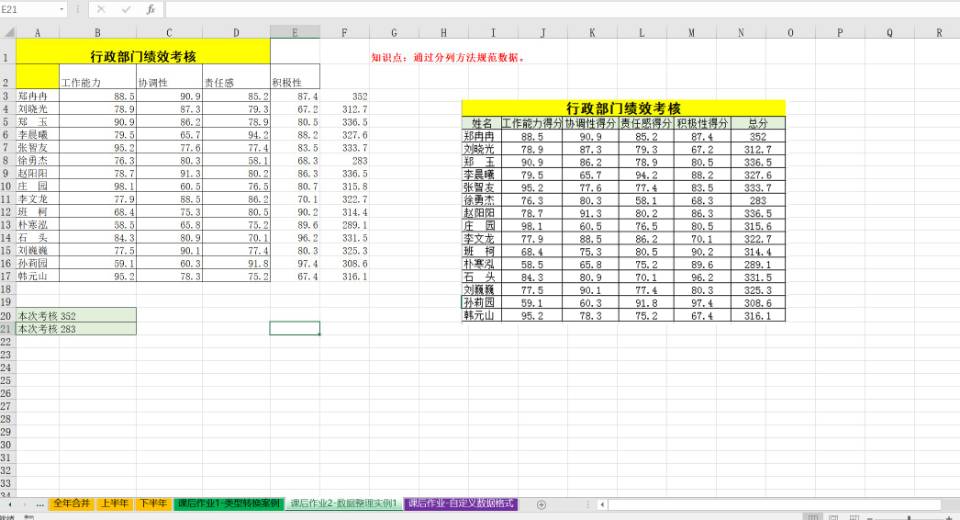Viewport: 960px width, 520px height.
Task: Add a new sheet with the plus icon
Action: (541, 504)
